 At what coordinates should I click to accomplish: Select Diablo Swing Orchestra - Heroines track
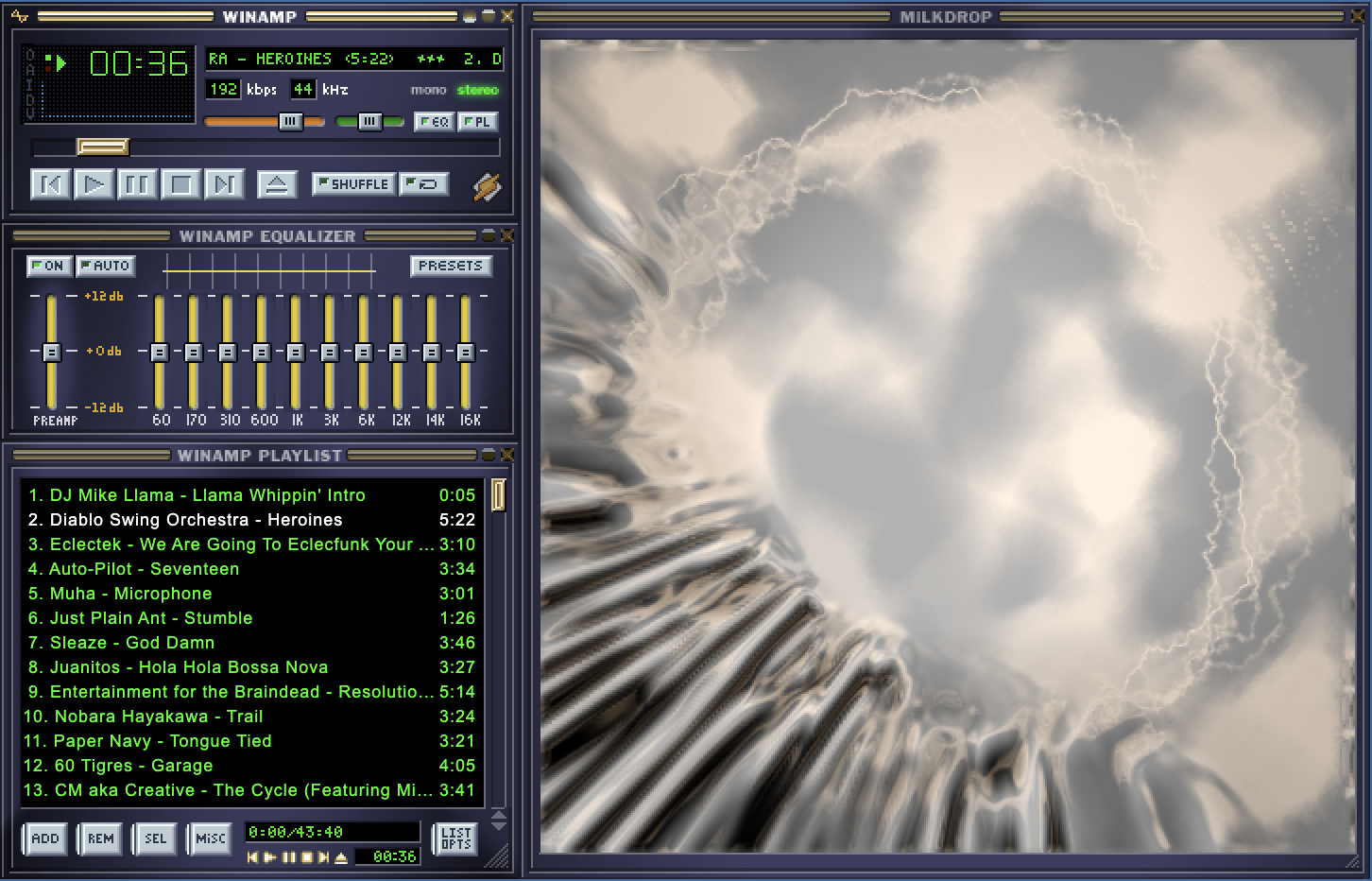coord(251,519)
